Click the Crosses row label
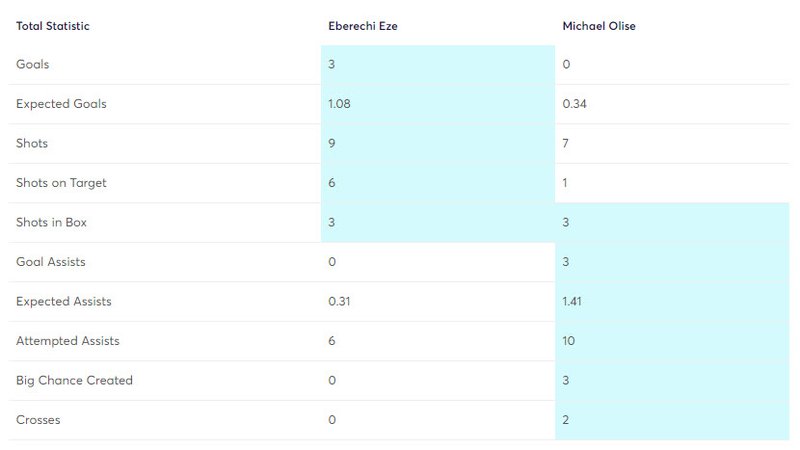This screenshot has height=450, width=800. pyautogui.click(x=38, y=420)
